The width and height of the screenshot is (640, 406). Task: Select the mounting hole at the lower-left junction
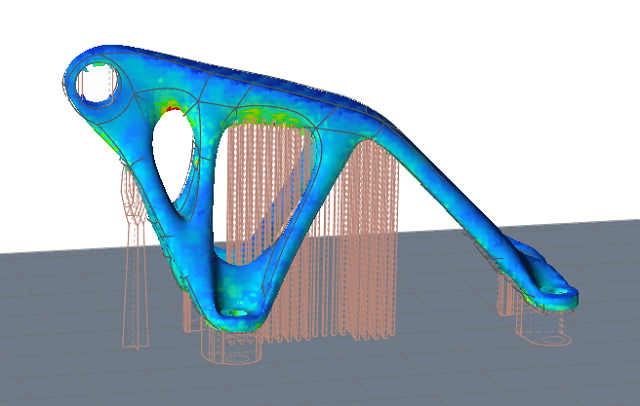(x=237, y=311)
